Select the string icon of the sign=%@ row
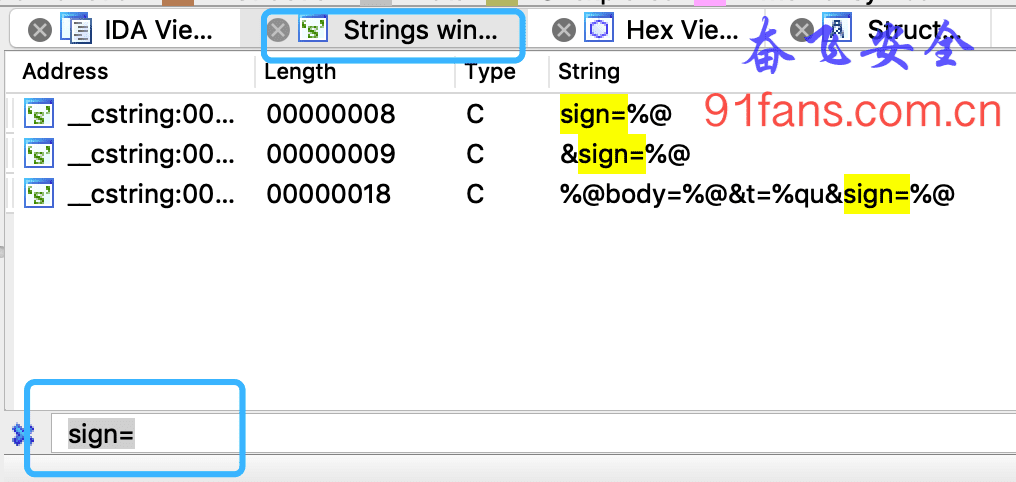The height and width of the screenshot is (482, 1016). [39, 114]
